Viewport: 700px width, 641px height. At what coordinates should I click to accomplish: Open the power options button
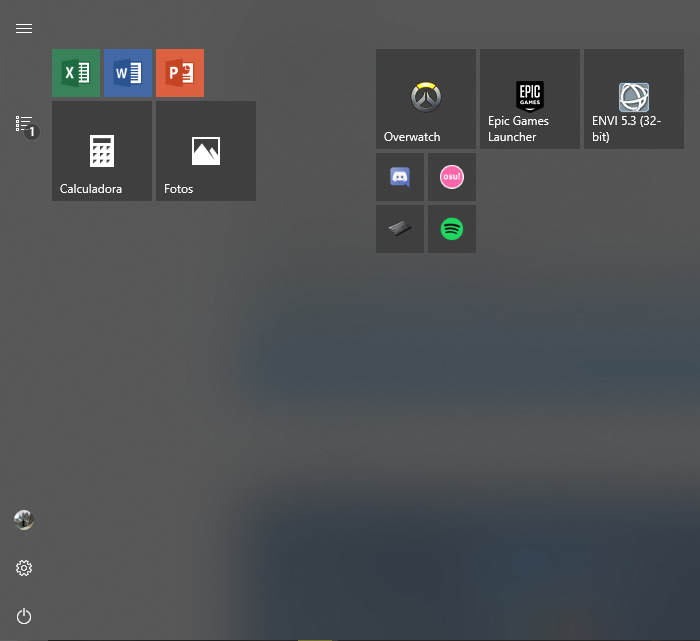coord(24,616)
